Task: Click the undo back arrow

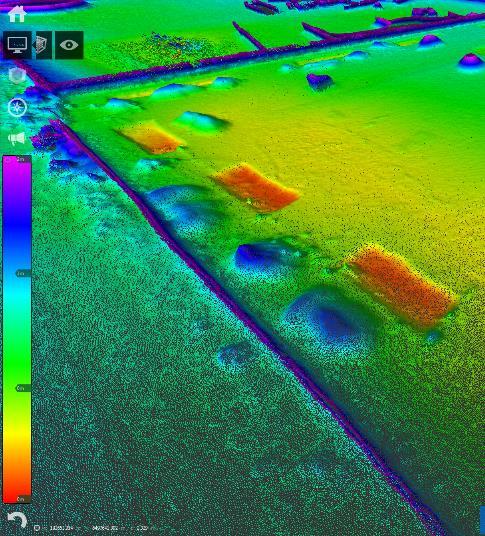Action: [17, 520]
